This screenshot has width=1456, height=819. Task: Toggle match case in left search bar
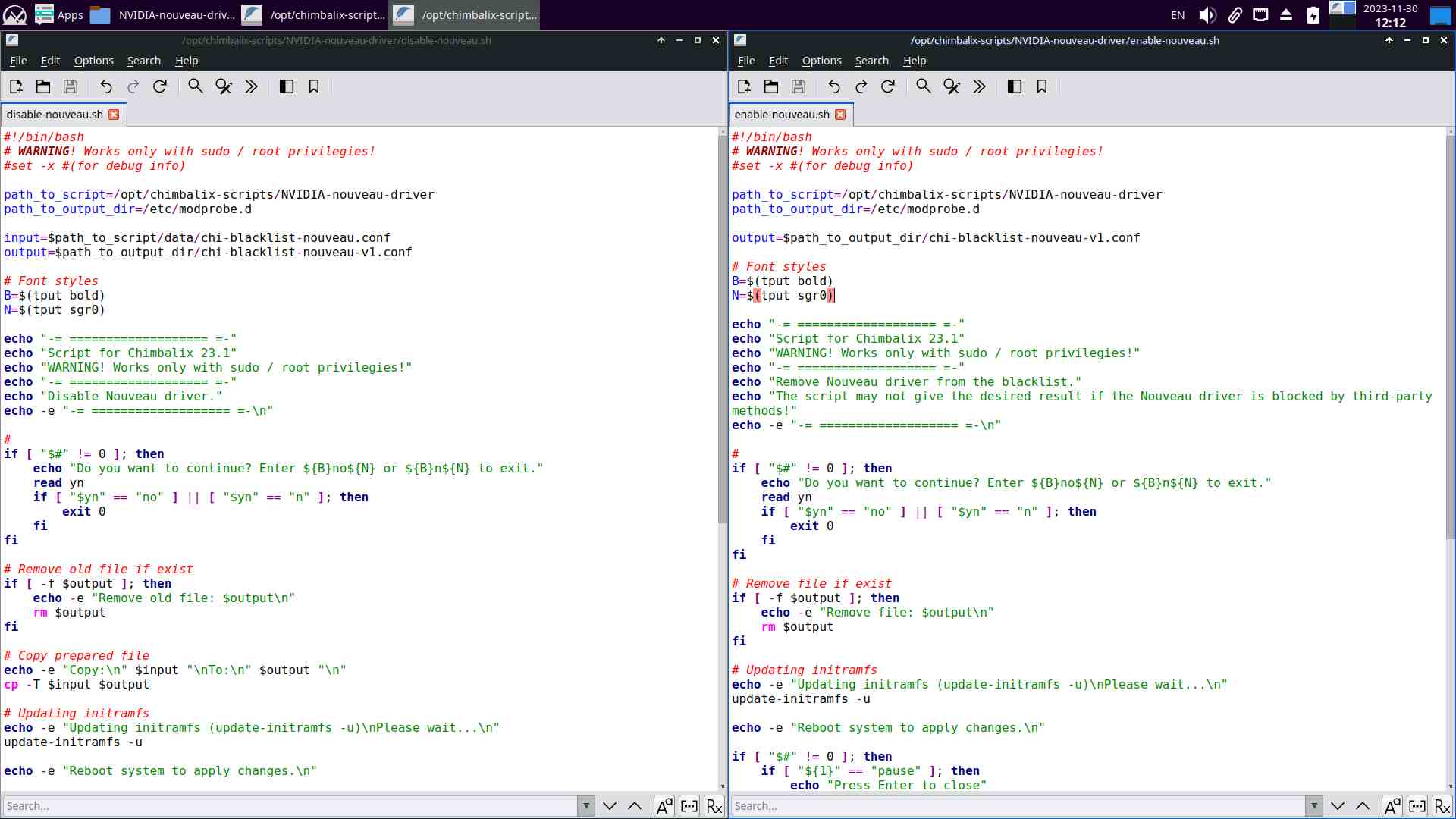[x=664, y=806]
